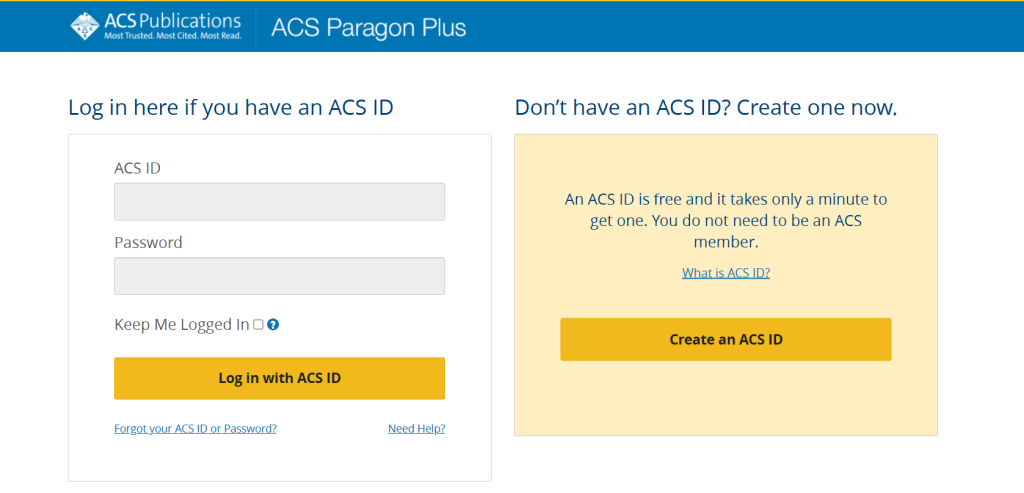The image size is (1024, 493).
Task: Open Forgot your ACS ID or Password link
Action: click(195, 429)
